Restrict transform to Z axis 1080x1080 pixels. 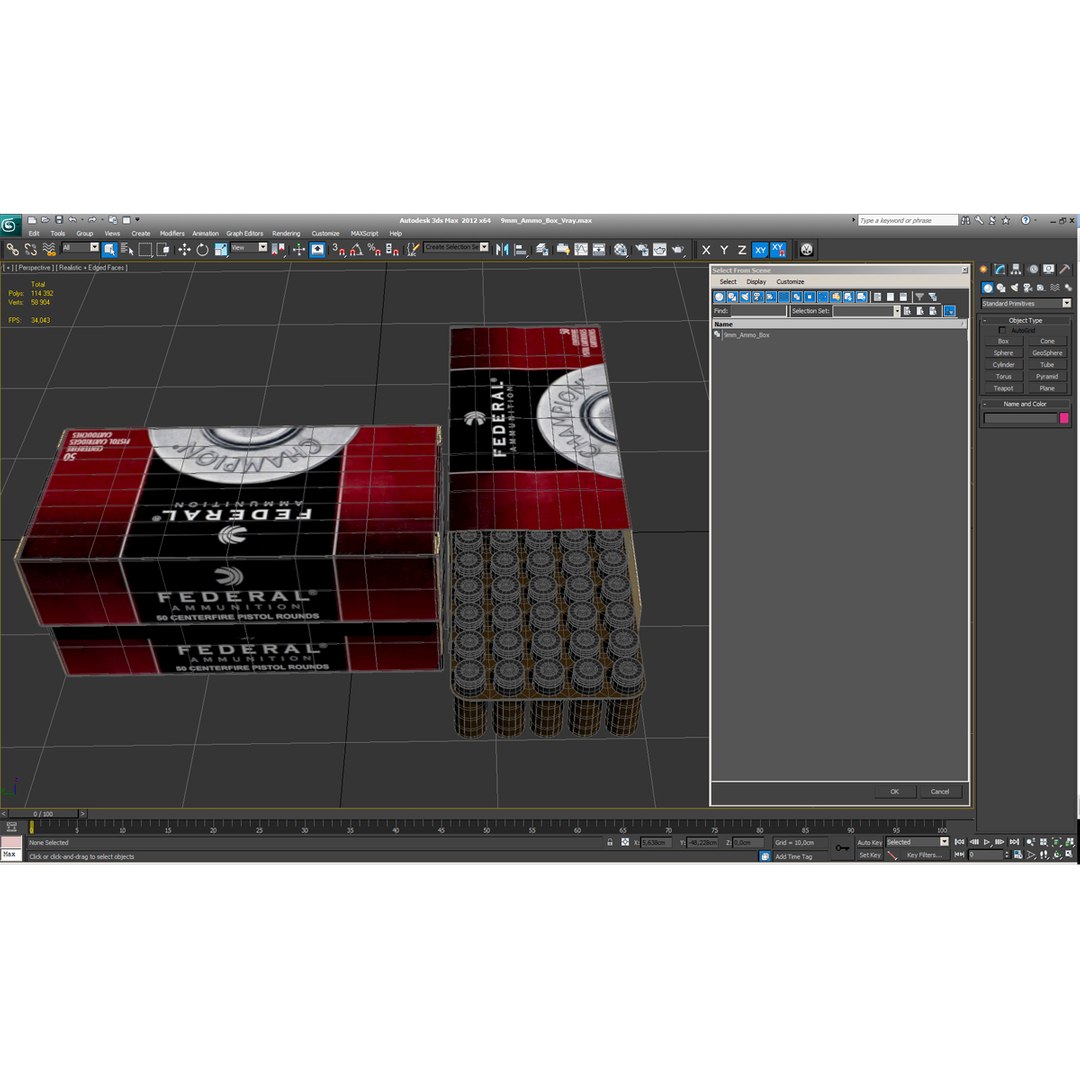[742, 250]
